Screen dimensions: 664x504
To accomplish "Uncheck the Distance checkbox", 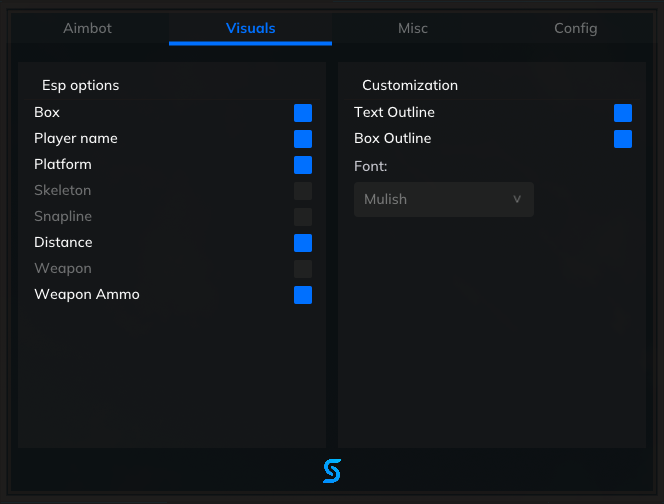I will tap(303, 243).
